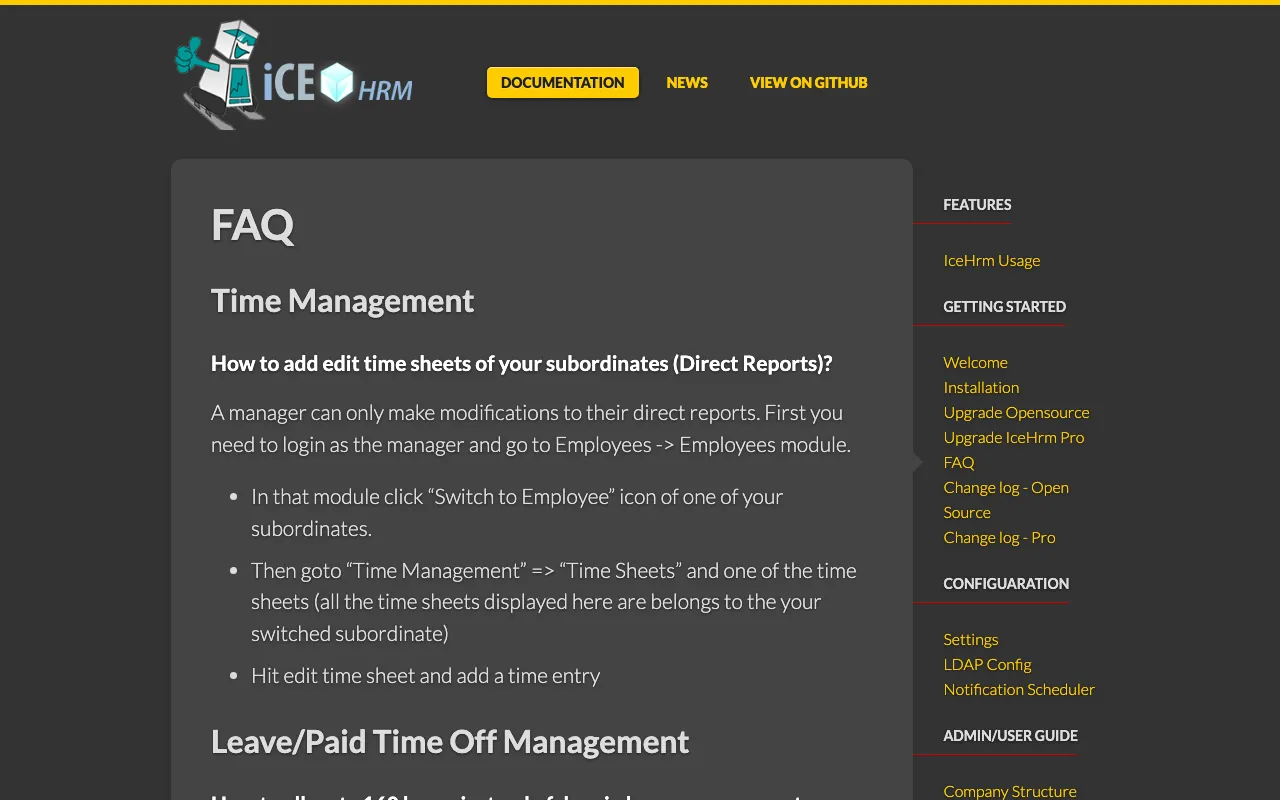Go to the News page
1280x800 pixels.
click(x=687, y=83)
